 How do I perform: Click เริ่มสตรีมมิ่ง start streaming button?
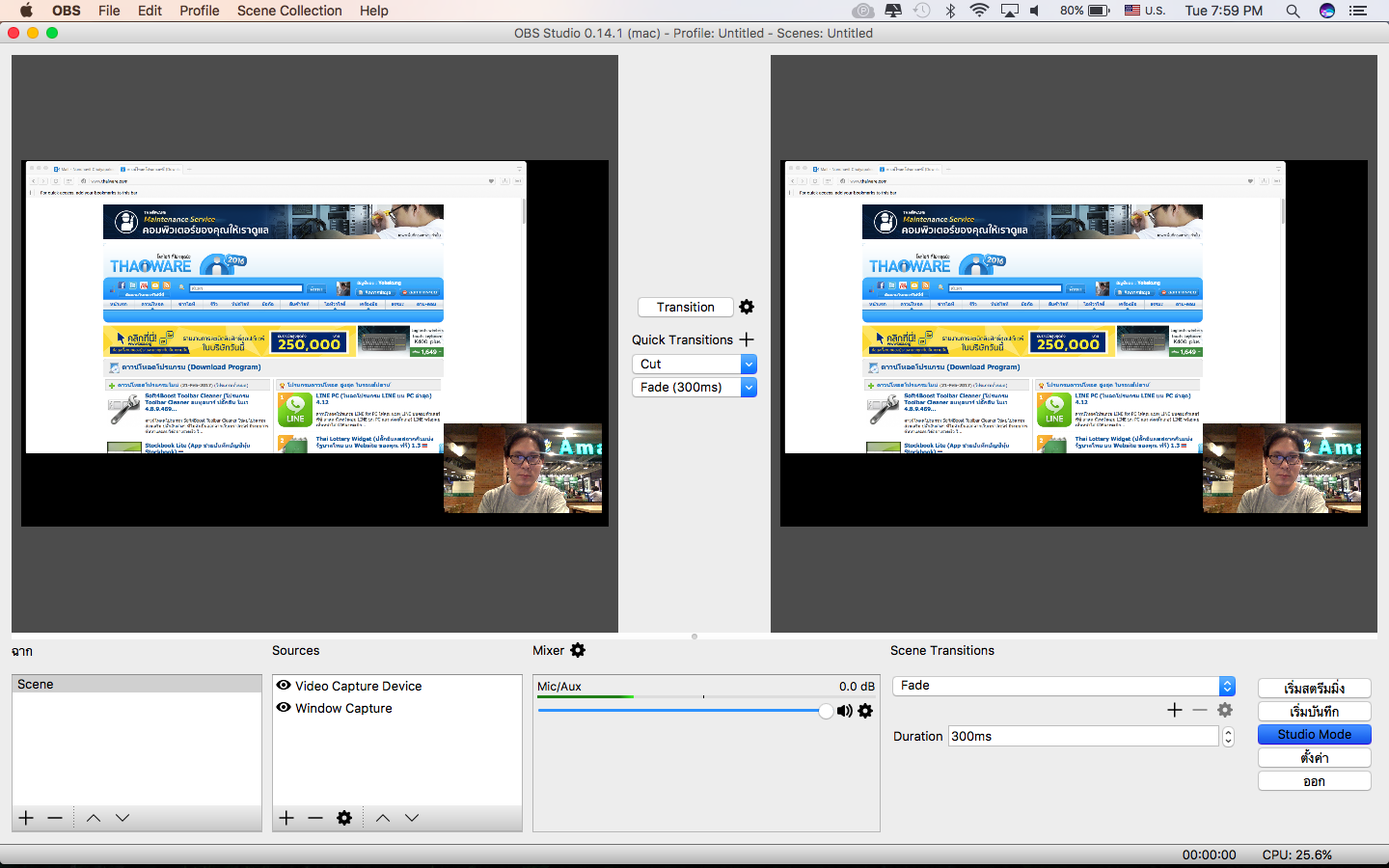[x=1314, y=688]
